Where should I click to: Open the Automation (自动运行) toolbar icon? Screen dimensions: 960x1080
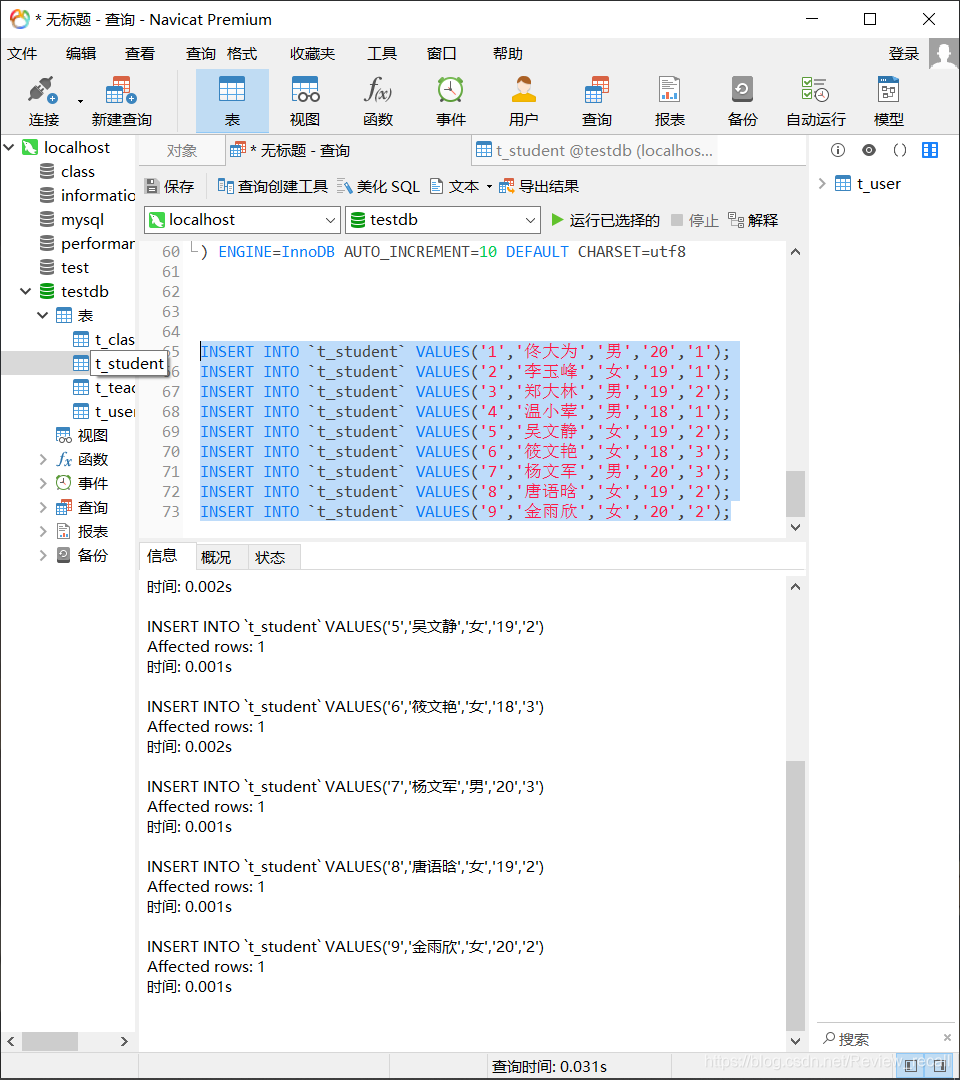point(815,101)
